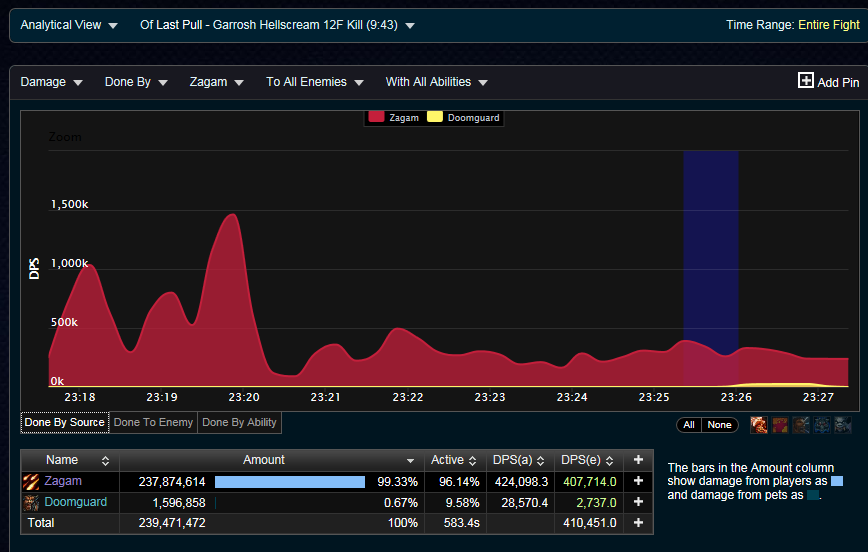Open the Analytical View dropdown
This screenshot has width=868, height=552.
point(69,25)
